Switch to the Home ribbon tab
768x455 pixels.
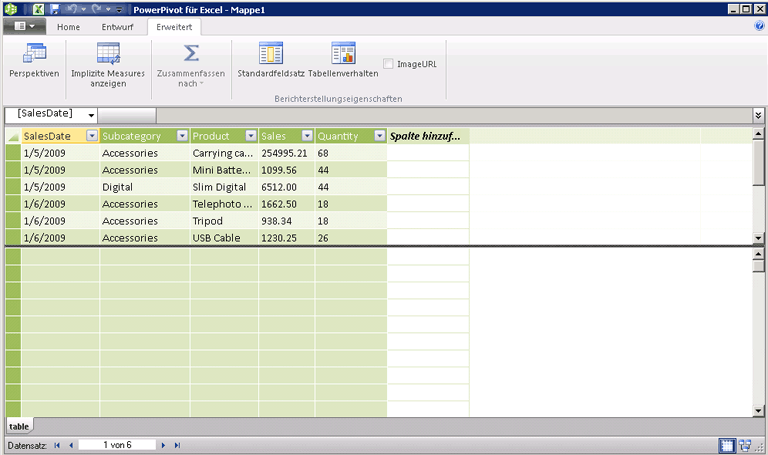(x=68, y=27)
